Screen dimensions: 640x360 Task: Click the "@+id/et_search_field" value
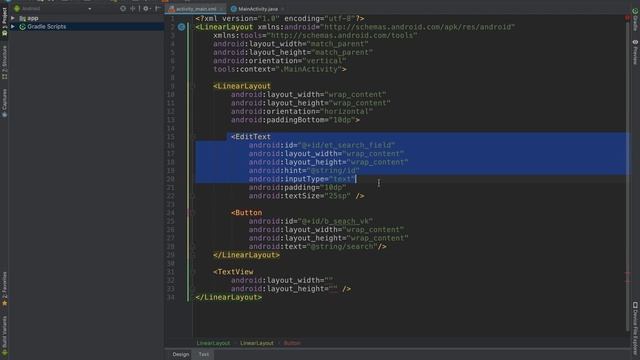click(347, 145)
